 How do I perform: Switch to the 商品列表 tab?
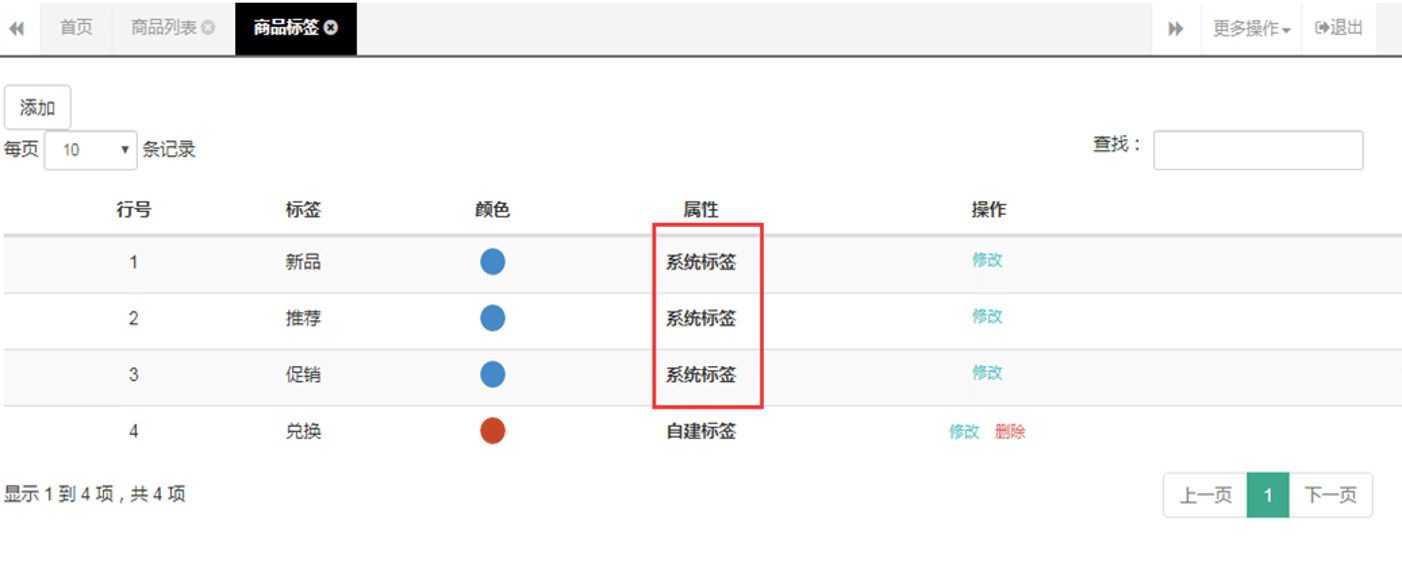point(164,28)
